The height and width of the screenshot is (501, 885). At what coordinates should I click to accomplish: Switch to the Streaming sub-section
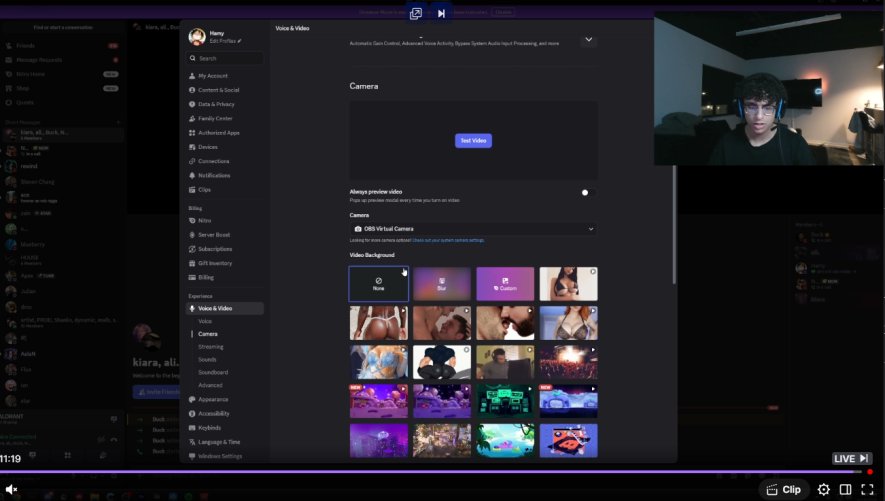pyautogui.click(x=211, y=347)
